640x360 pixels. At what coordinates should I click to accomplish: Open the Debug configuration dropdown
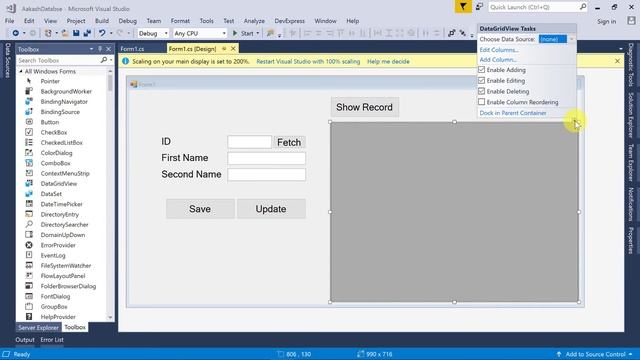pos(166,33)
